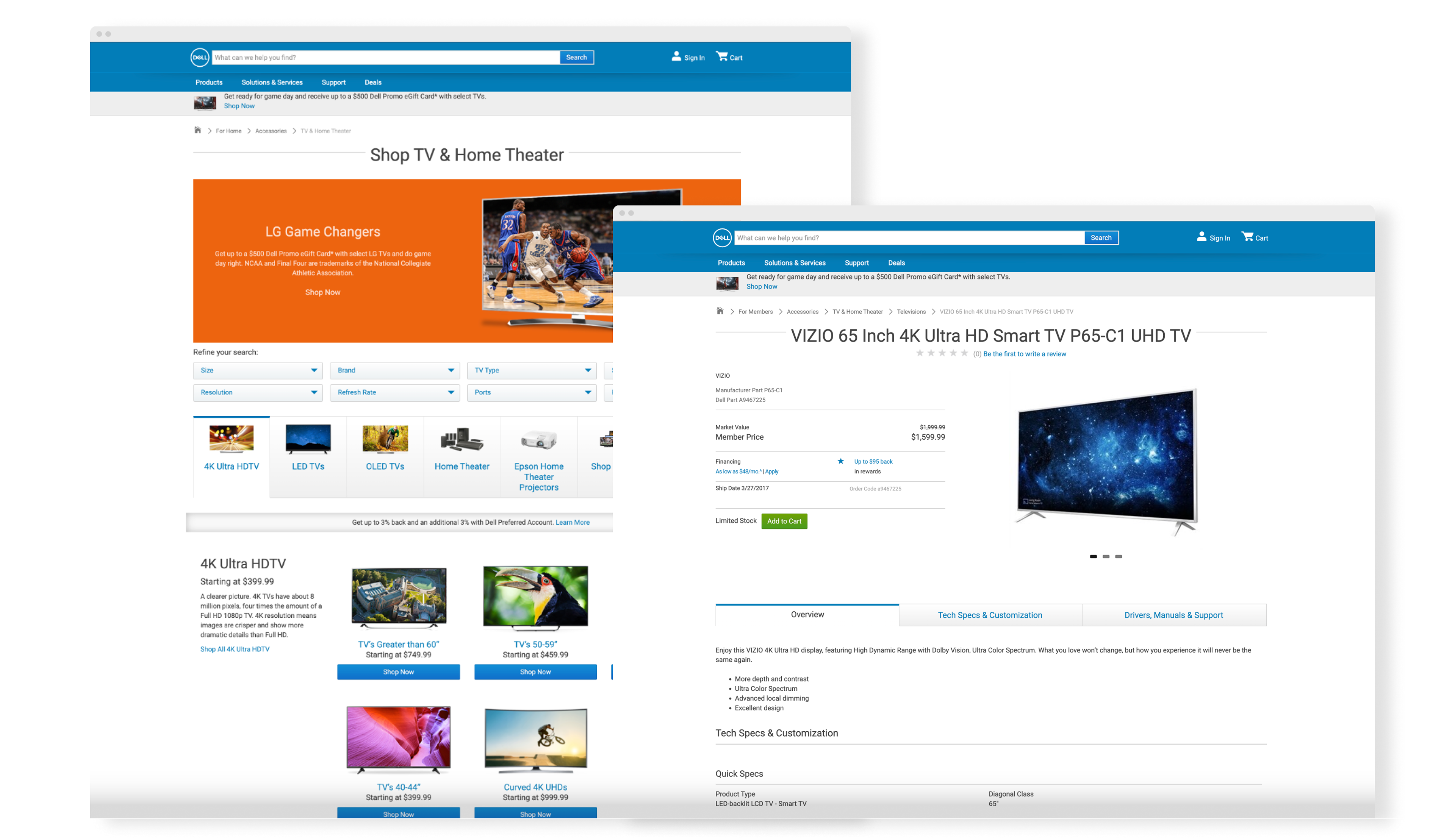Click Sign In user icon in front window
Screen dimensions: 1455x840
[x=1201, y=237]
